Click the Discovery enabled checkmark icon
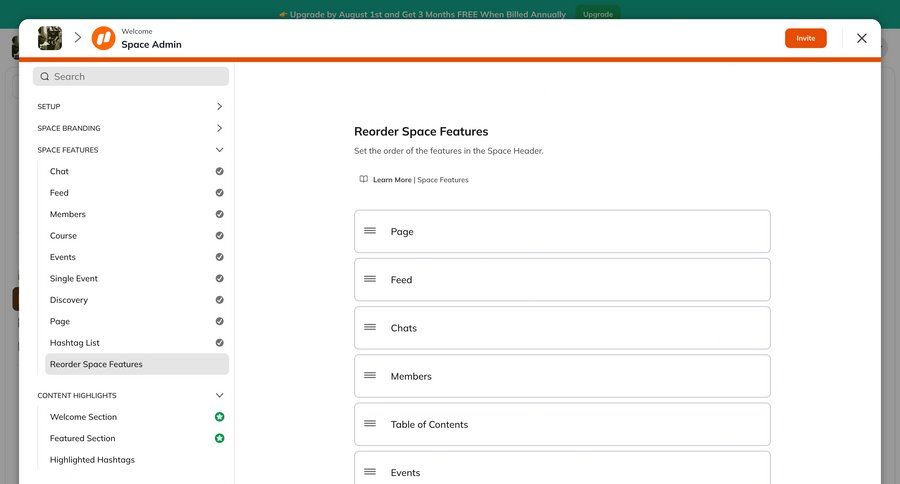 point(219,300)
